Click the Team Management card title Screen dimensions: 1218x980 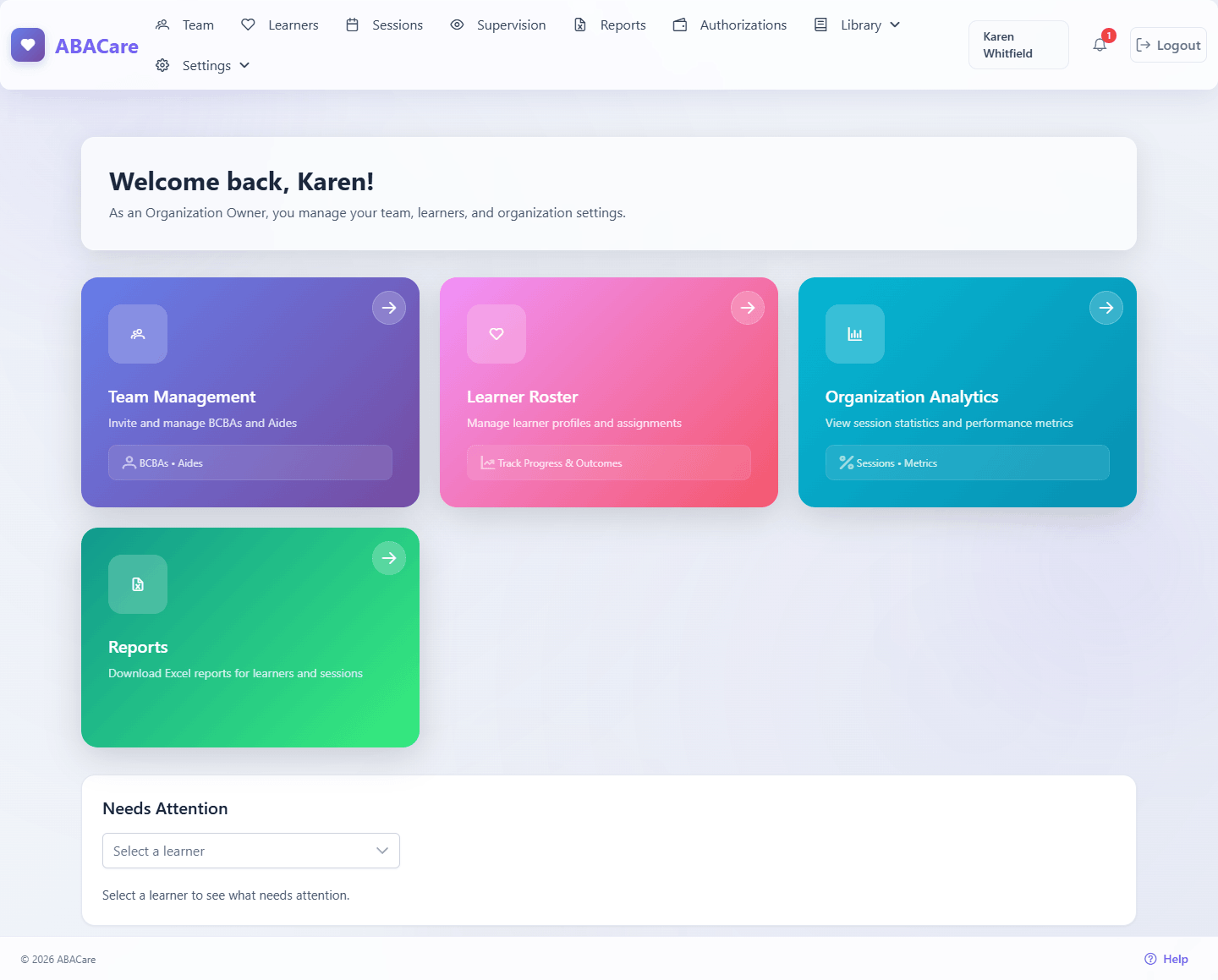pyautogui.click(x=182, y=397)
